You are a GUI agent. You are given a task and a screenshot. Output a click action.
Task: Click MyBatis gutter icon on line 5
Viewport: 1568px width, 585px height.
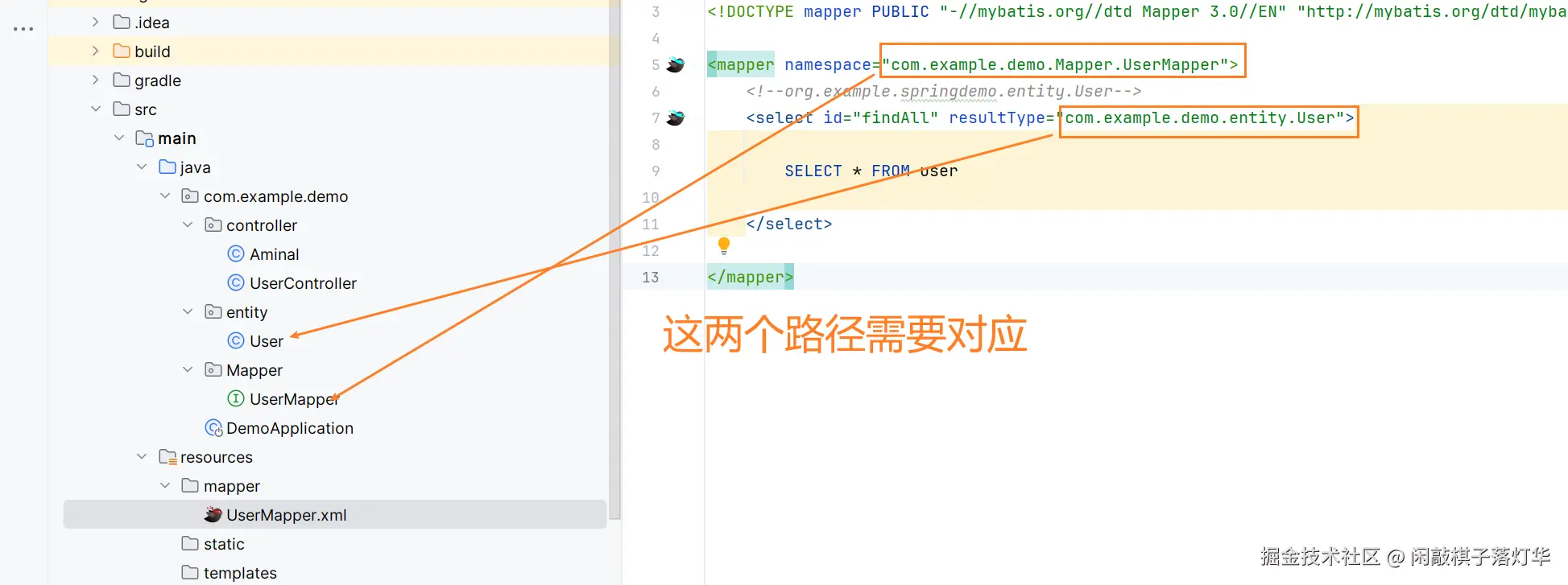676,64
